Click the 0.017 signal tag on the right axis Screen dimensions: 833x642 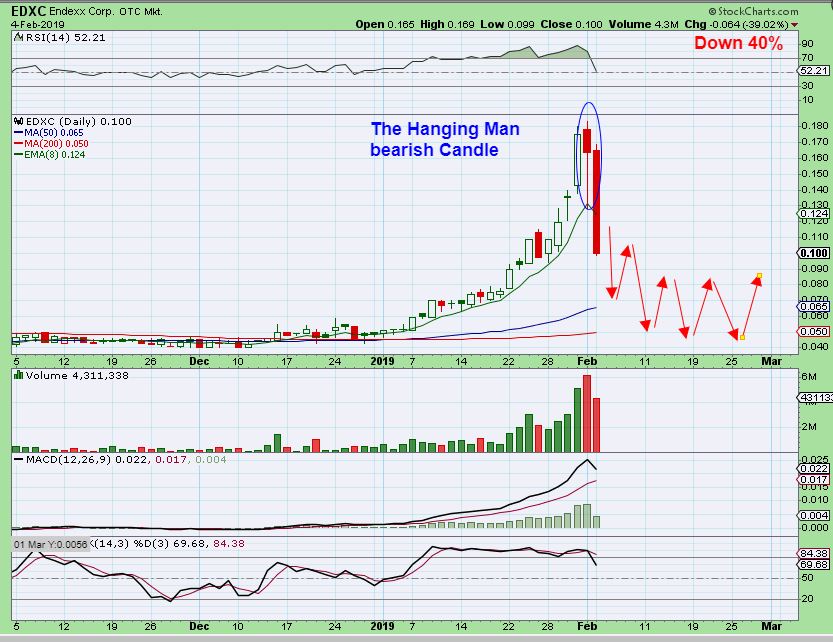click(813, 479)
